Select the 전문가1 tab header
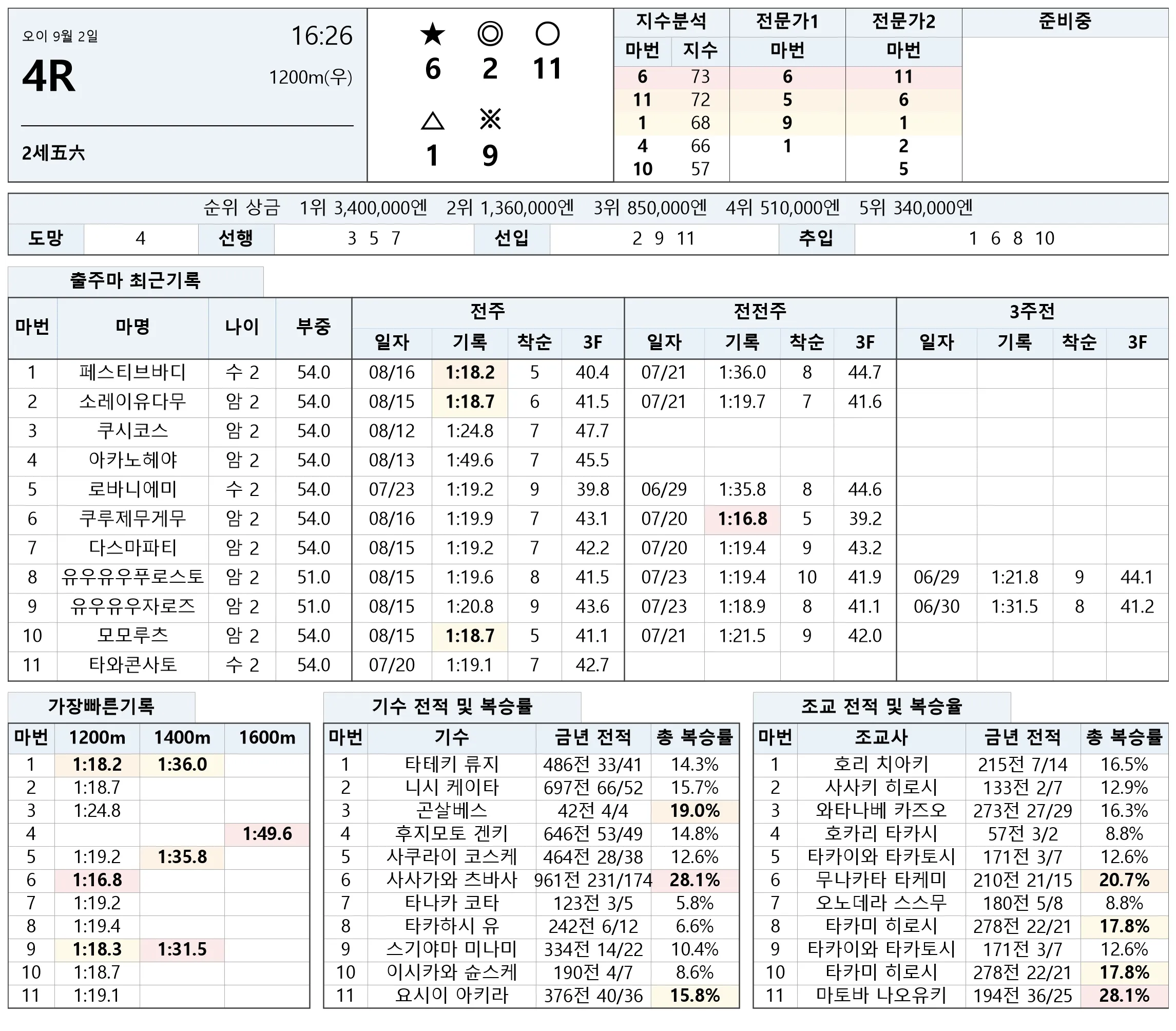Viewport: 1176px width, 1031px height. (x=787, y=22)
